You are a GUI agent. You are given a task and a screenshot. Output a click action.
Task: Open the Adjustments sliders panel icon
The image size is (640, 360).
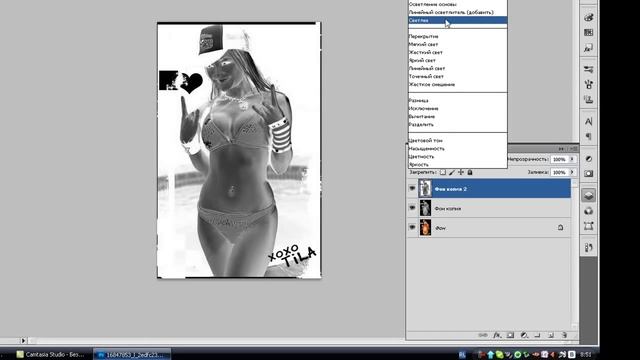tap(588, 69)
